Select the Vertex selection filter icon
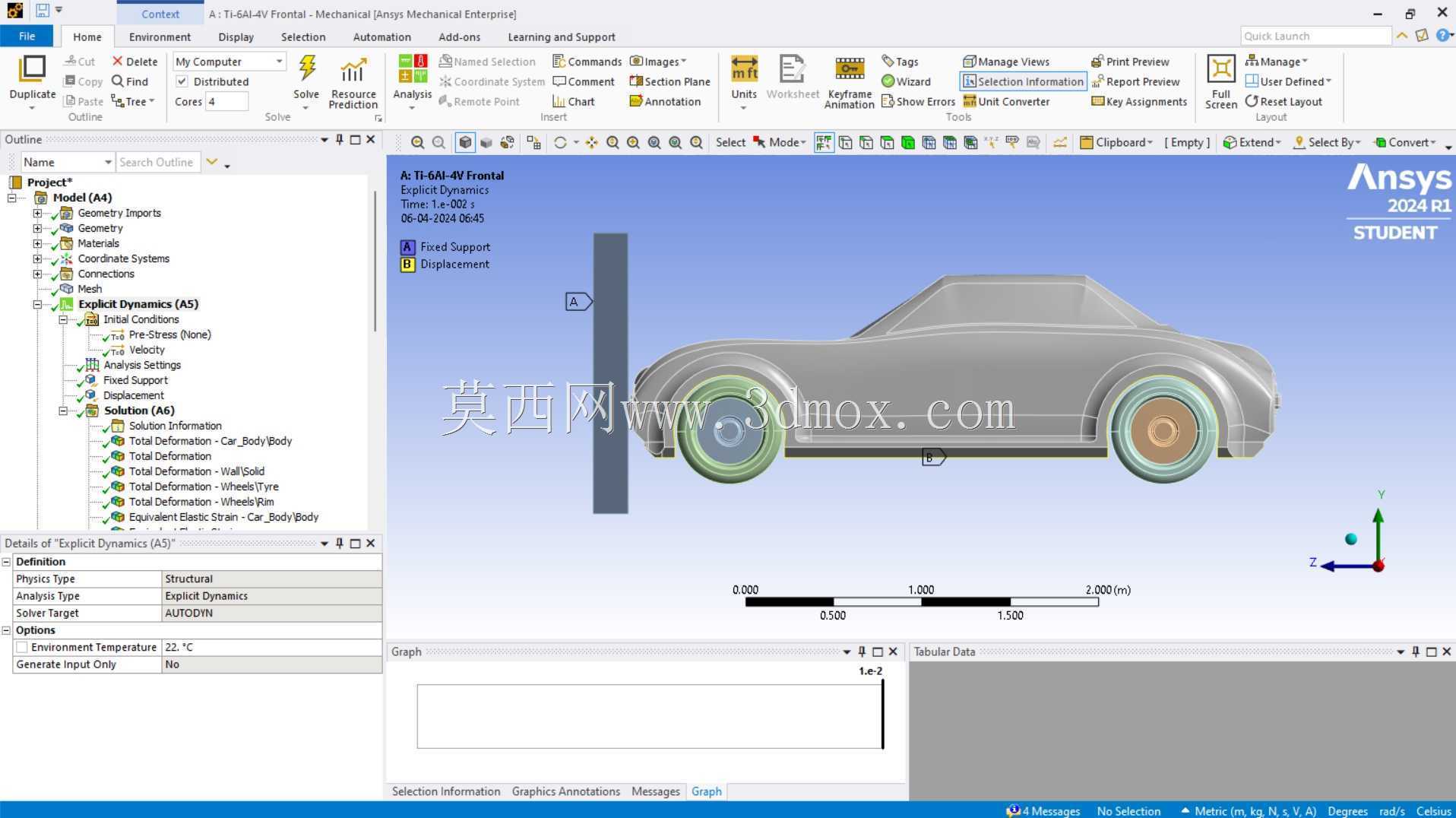This screenshot has height=818, width=1456. (x=845, y=142)
